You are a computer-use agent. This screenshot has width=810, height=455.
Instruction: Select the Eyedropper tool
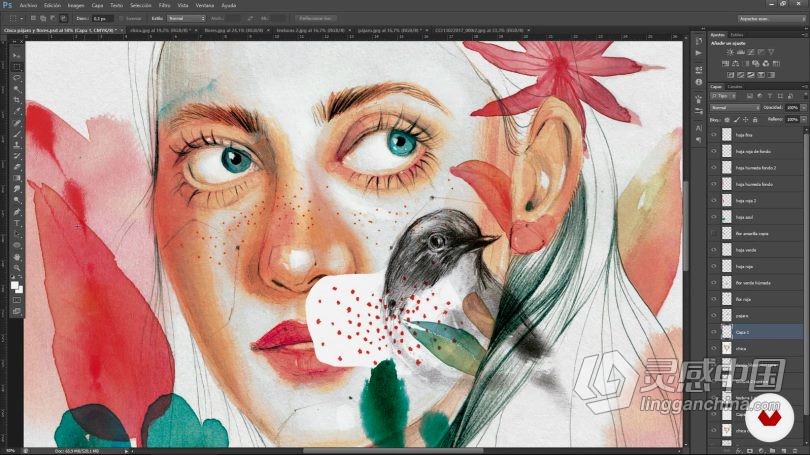point(17,111)
